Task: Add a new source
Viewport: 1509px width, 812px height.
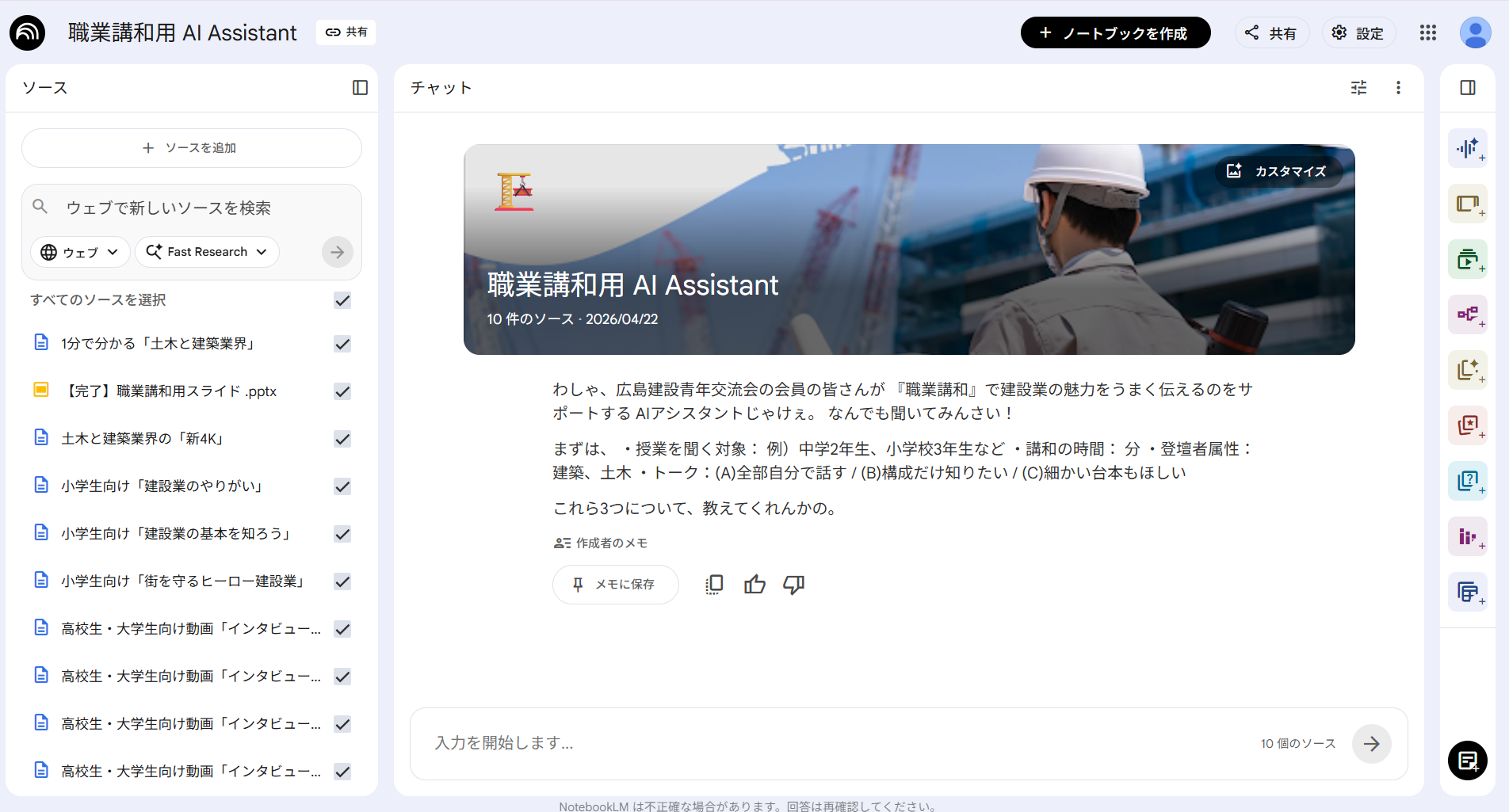Action: (192, 148)
